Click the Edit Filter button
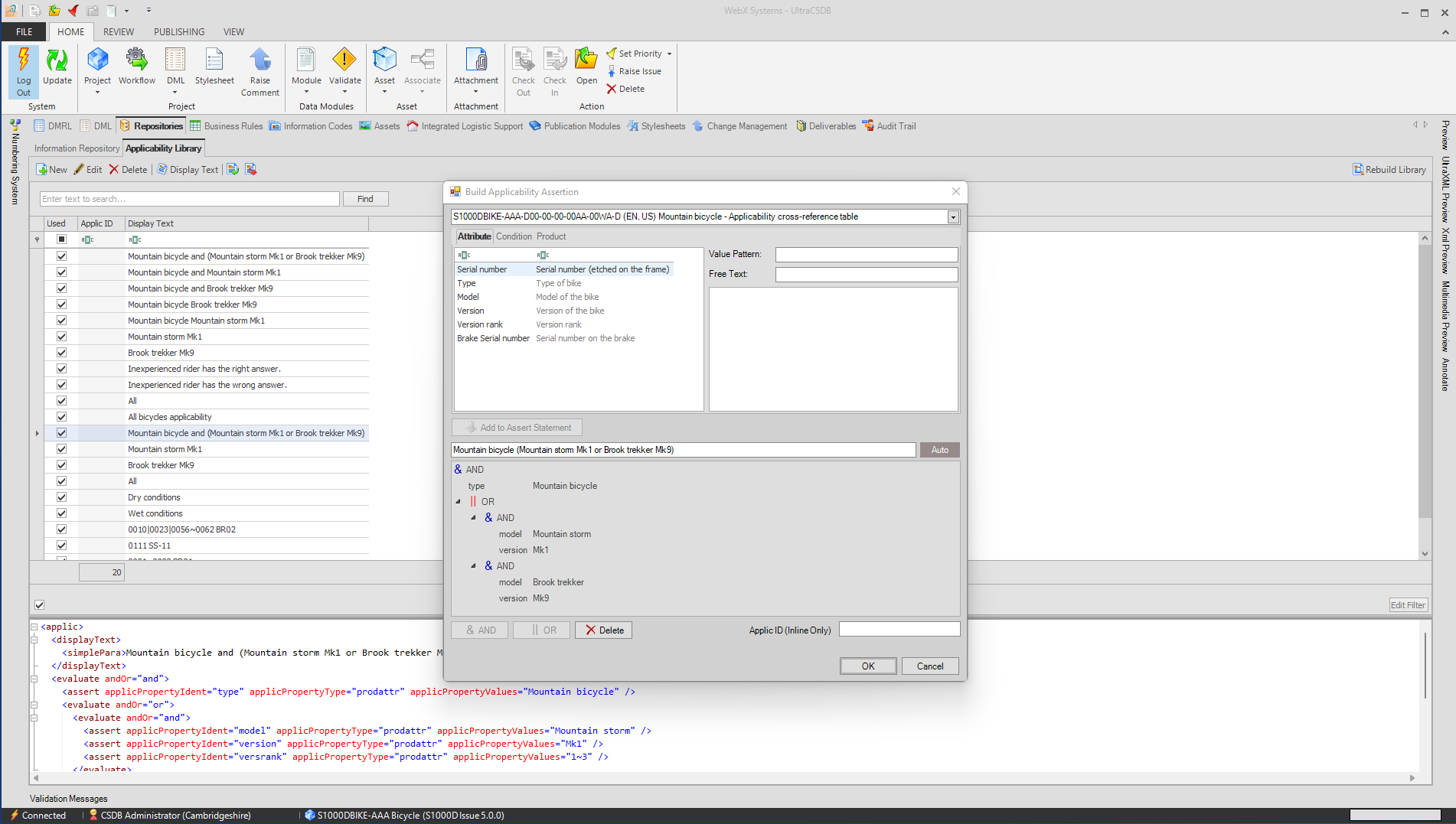The image size is (1456, 824). point(1409,605)
